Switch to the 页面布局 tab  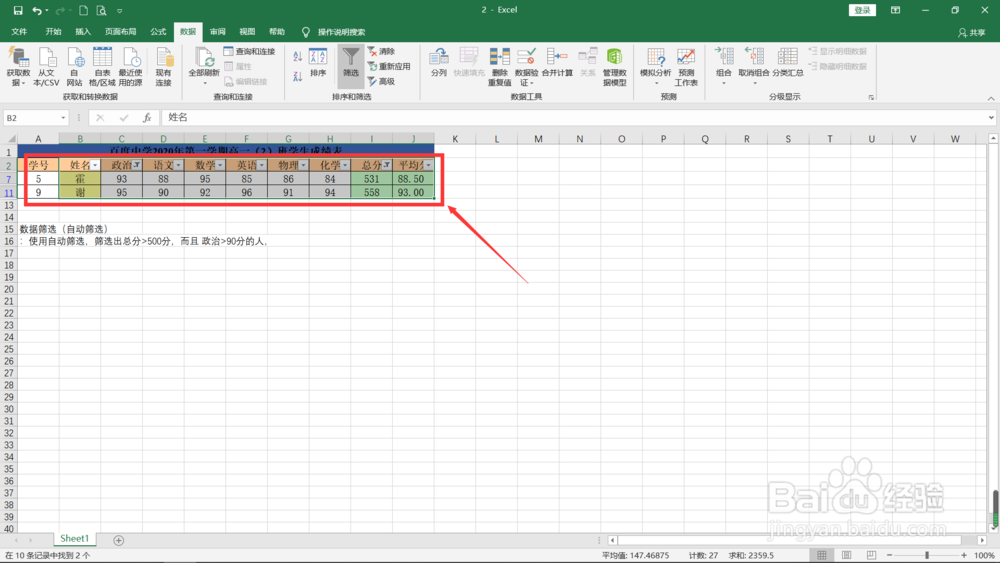pos(121,32)
